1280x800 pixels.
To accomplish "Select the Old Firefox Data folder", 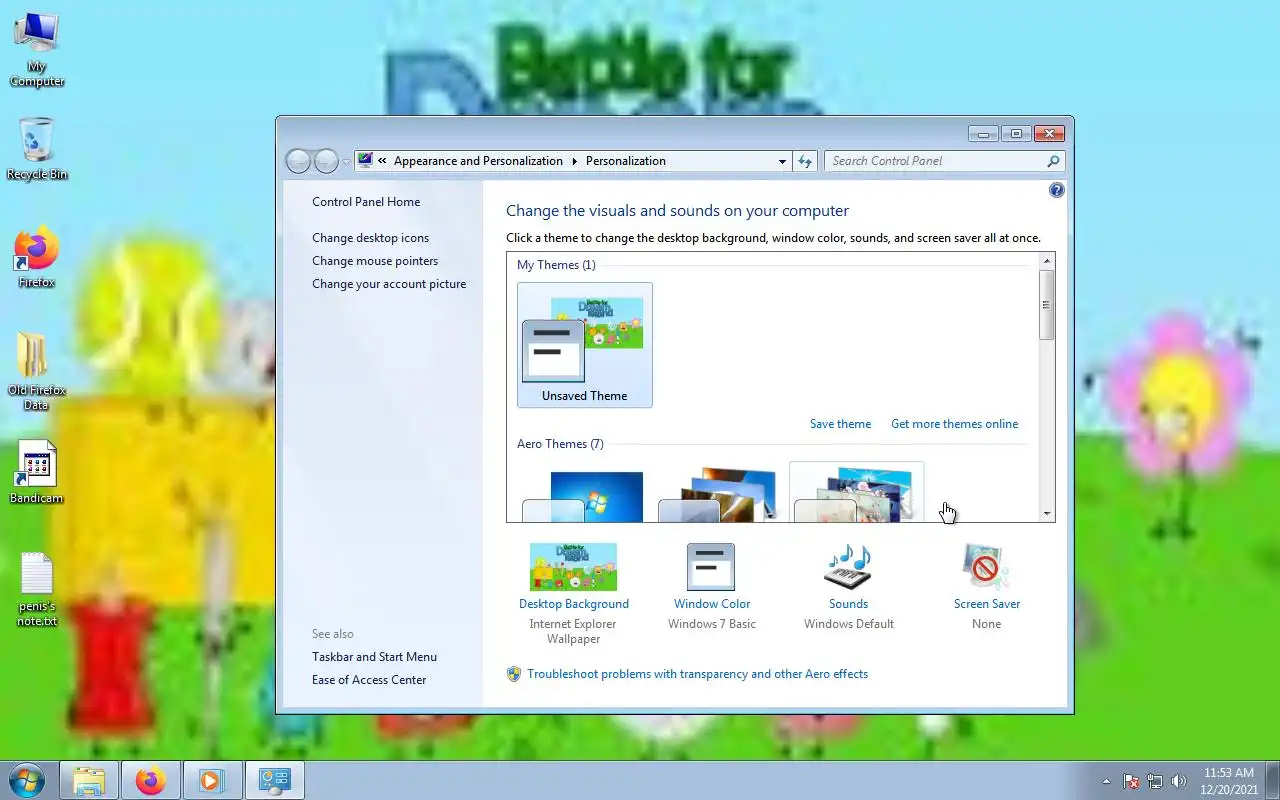I will tap(37, 371).
